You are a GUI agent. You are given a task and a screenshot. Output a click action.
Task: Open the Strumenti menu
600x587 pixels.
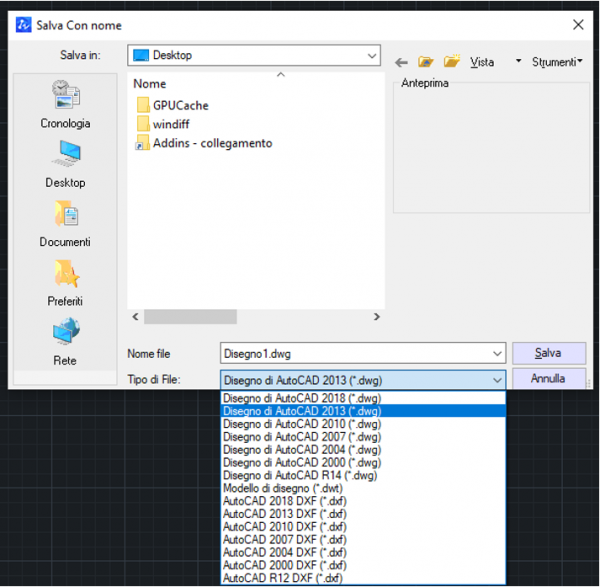tap(557, 62)
